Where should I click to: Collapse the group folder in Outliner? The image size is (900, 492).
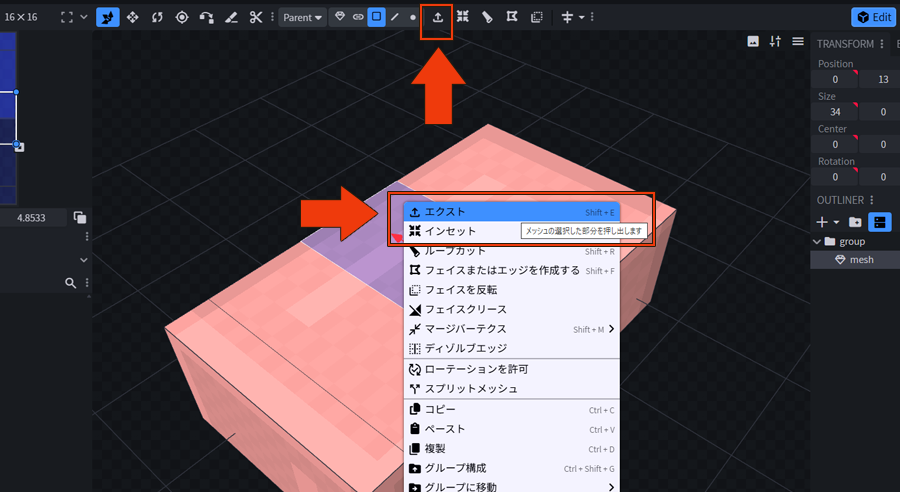point(817,241)
